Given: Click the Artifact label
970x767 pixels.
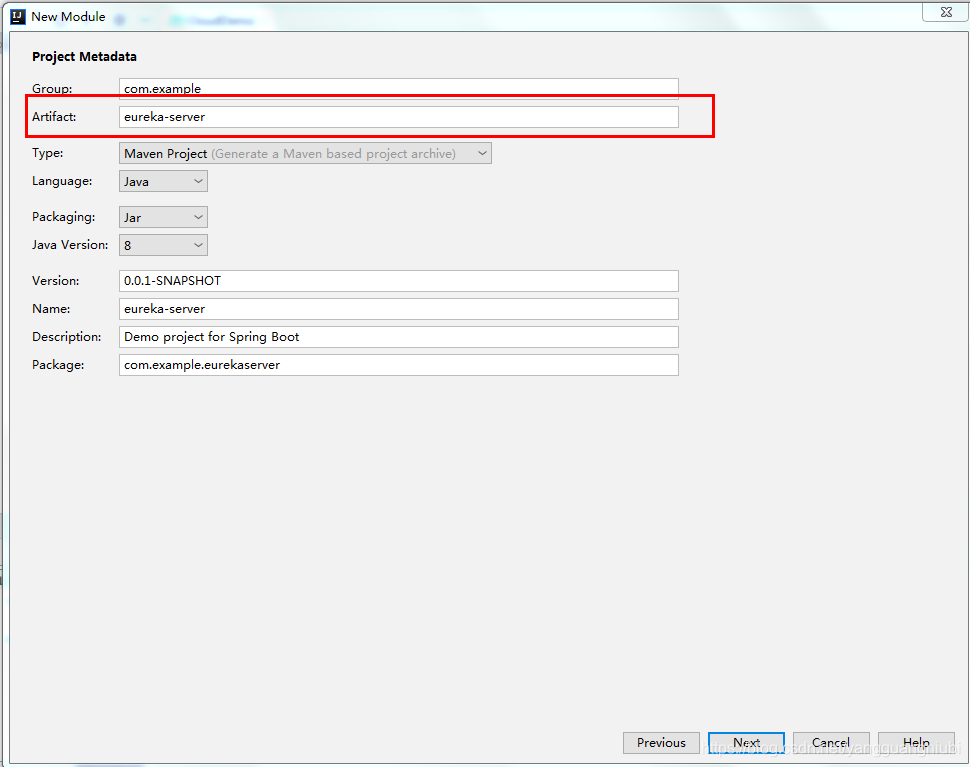Looking at the screenshot, I should click(x=54, y=116).
